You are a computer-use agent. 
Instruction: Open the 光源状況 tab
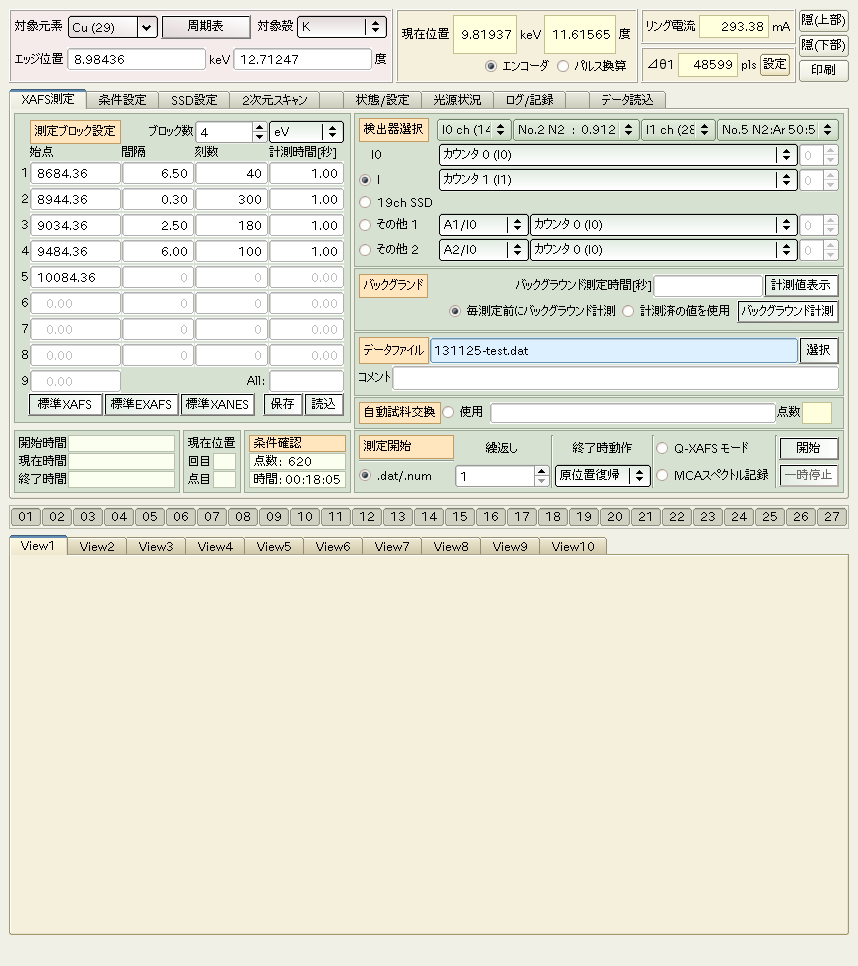click(x=457, y=100)
